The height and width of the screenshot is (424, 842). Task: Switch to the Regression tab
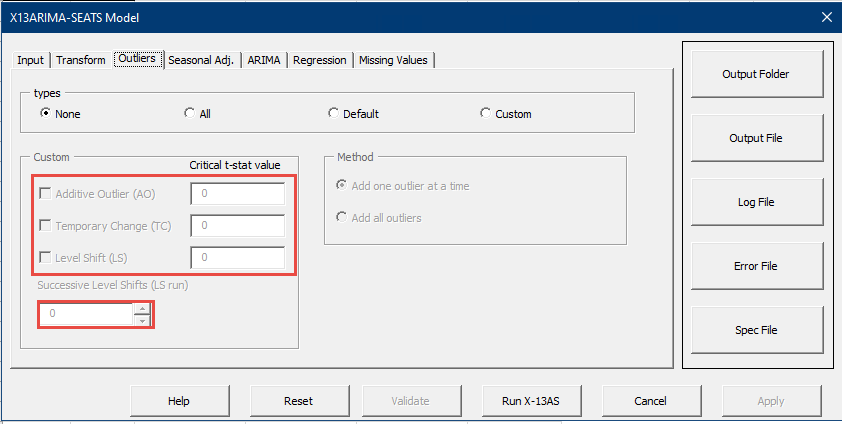[x=320, y=60]
